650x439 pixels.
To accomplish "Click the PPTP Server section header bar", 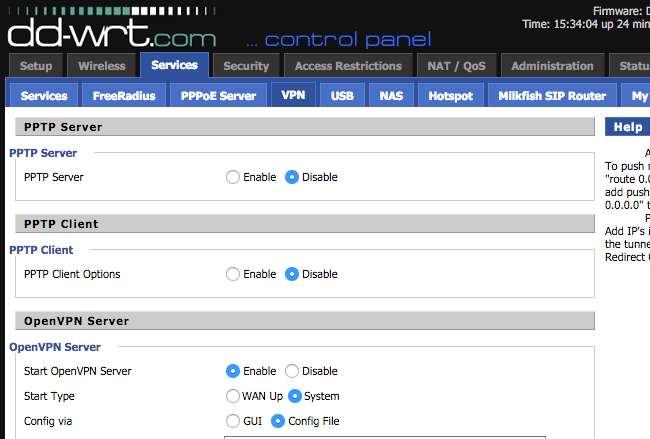I will tap(305, 126).
